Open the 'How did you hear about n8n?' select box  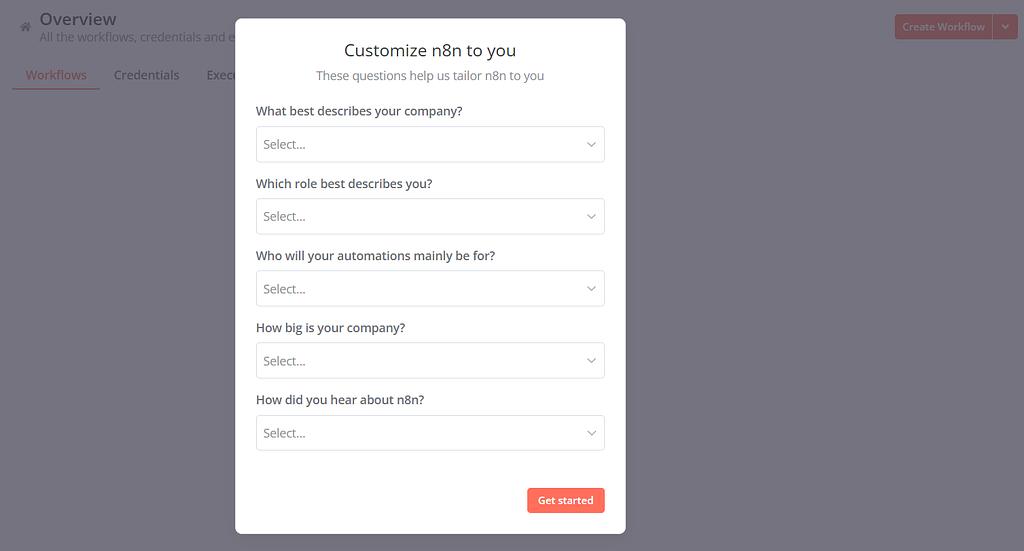click(420, 433)
